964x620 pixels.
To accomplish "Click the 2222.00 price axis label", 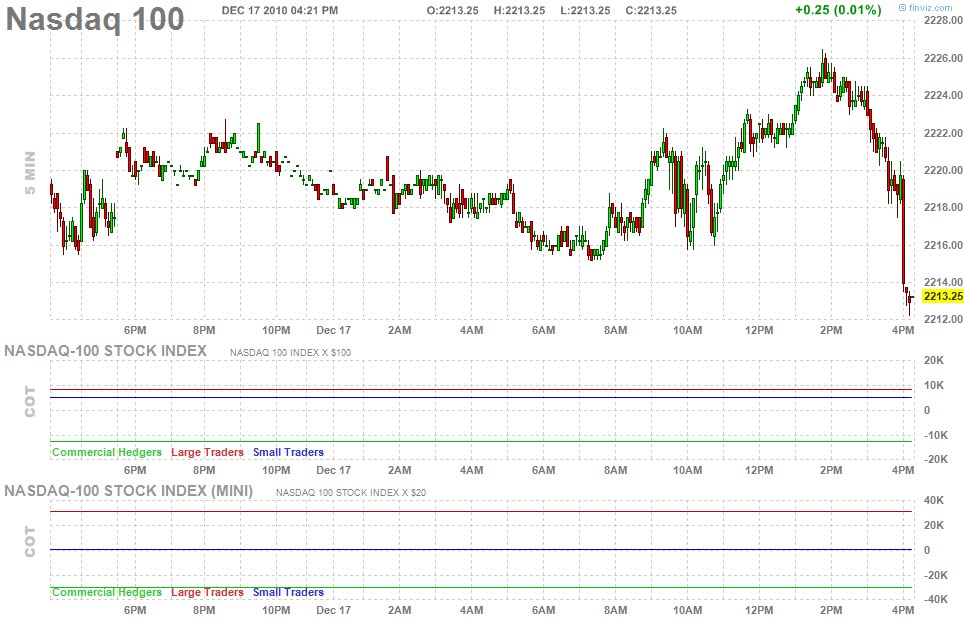I will 943,133.
